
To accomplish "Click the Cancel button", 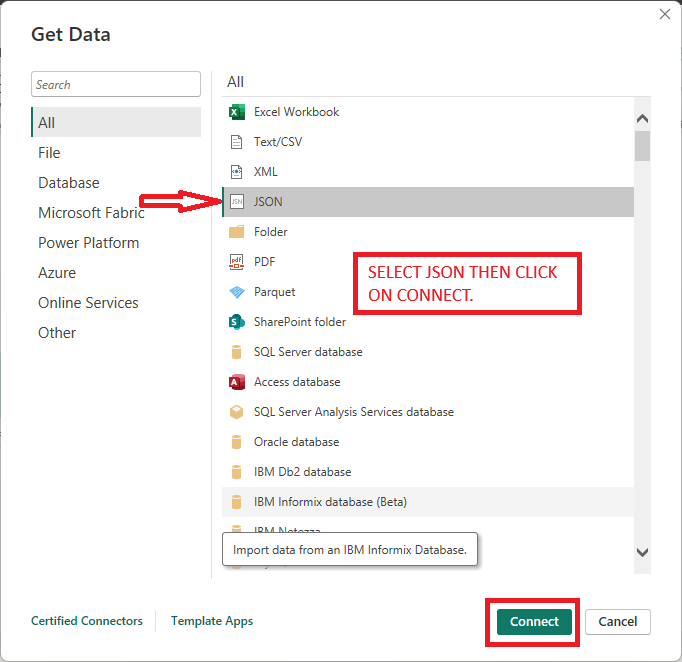I will tap(618, 622).
